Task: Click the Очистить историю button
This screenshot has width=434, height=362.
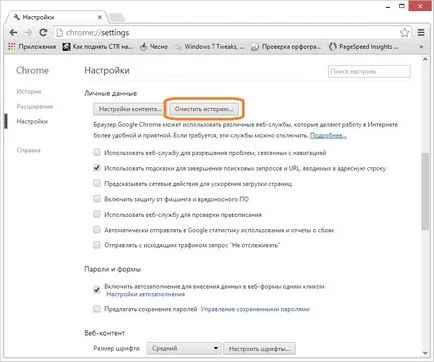Action: [x=204, y=109]
